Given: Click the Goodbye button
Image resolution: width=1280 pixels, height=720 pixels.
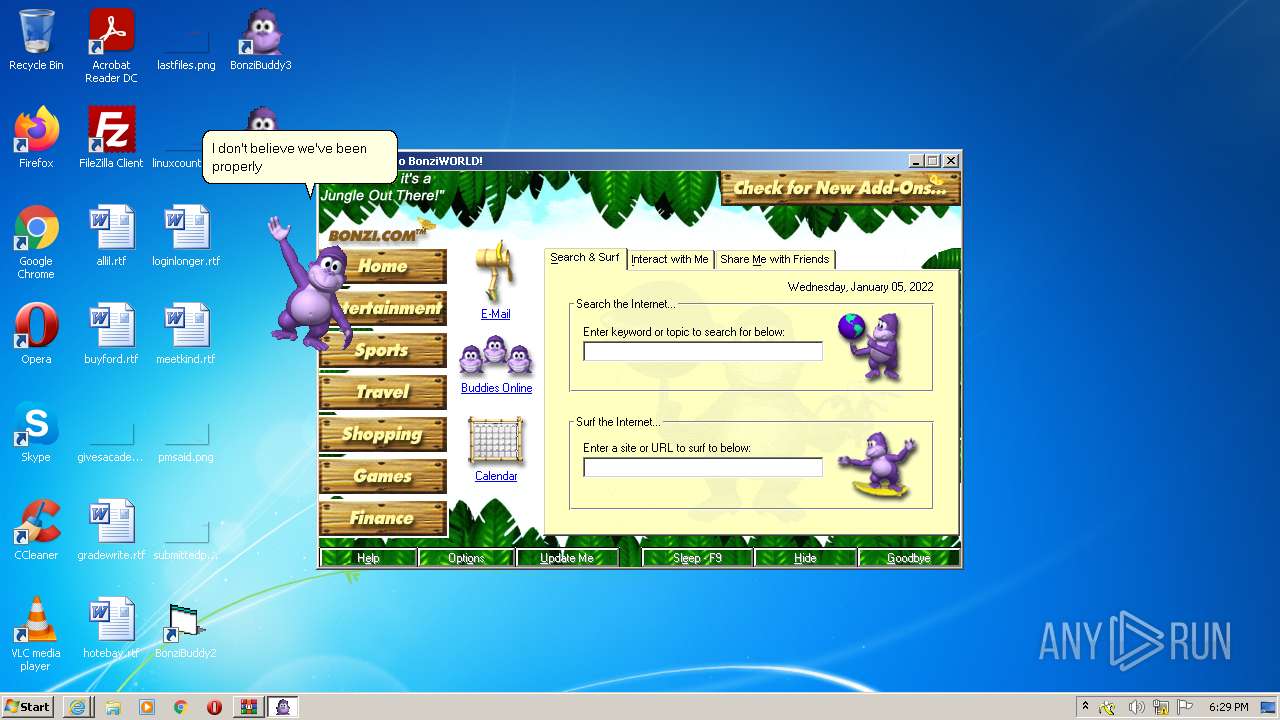Looking at the screenshot, I should click(x=908, y=558).
